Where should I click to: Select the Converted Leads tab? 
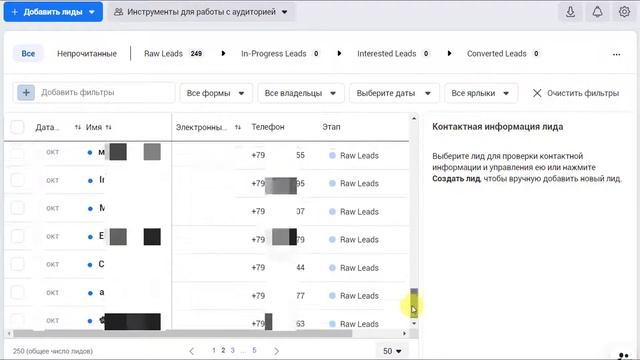click(503, 53)
